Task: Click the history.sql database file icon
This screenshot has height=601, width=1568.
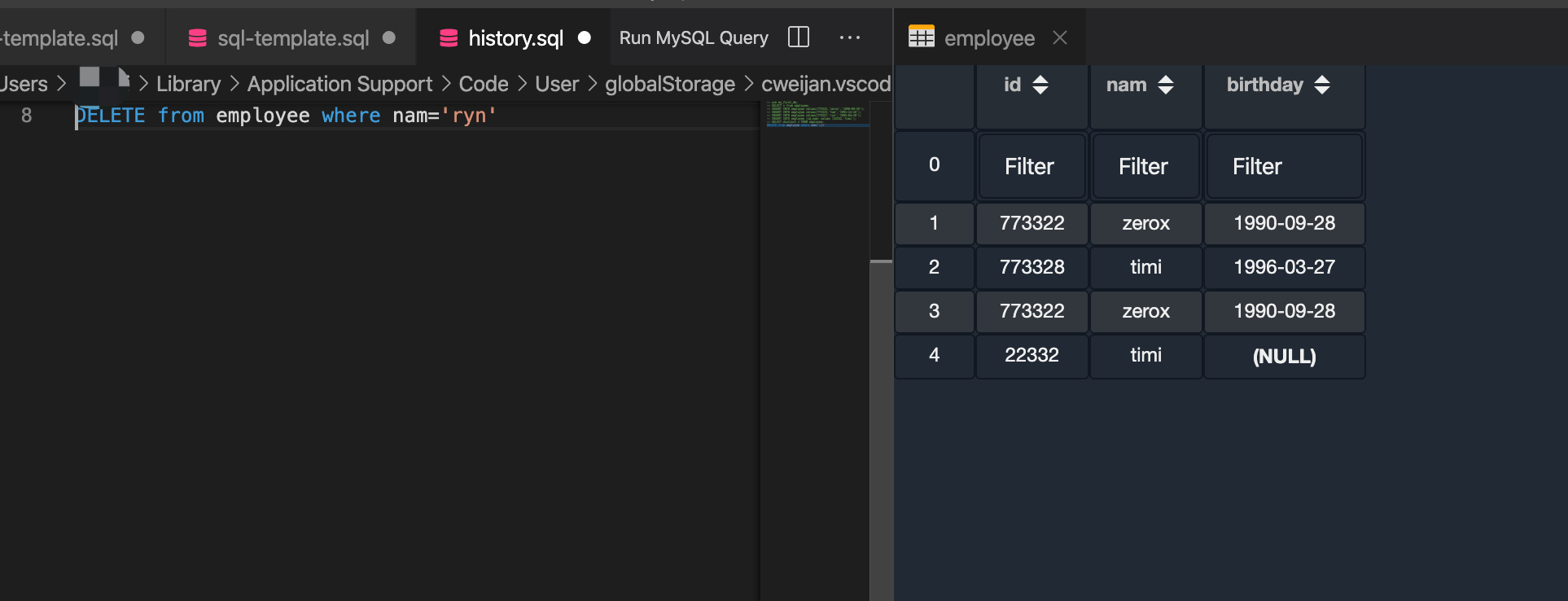Action: tap(449, 38)
